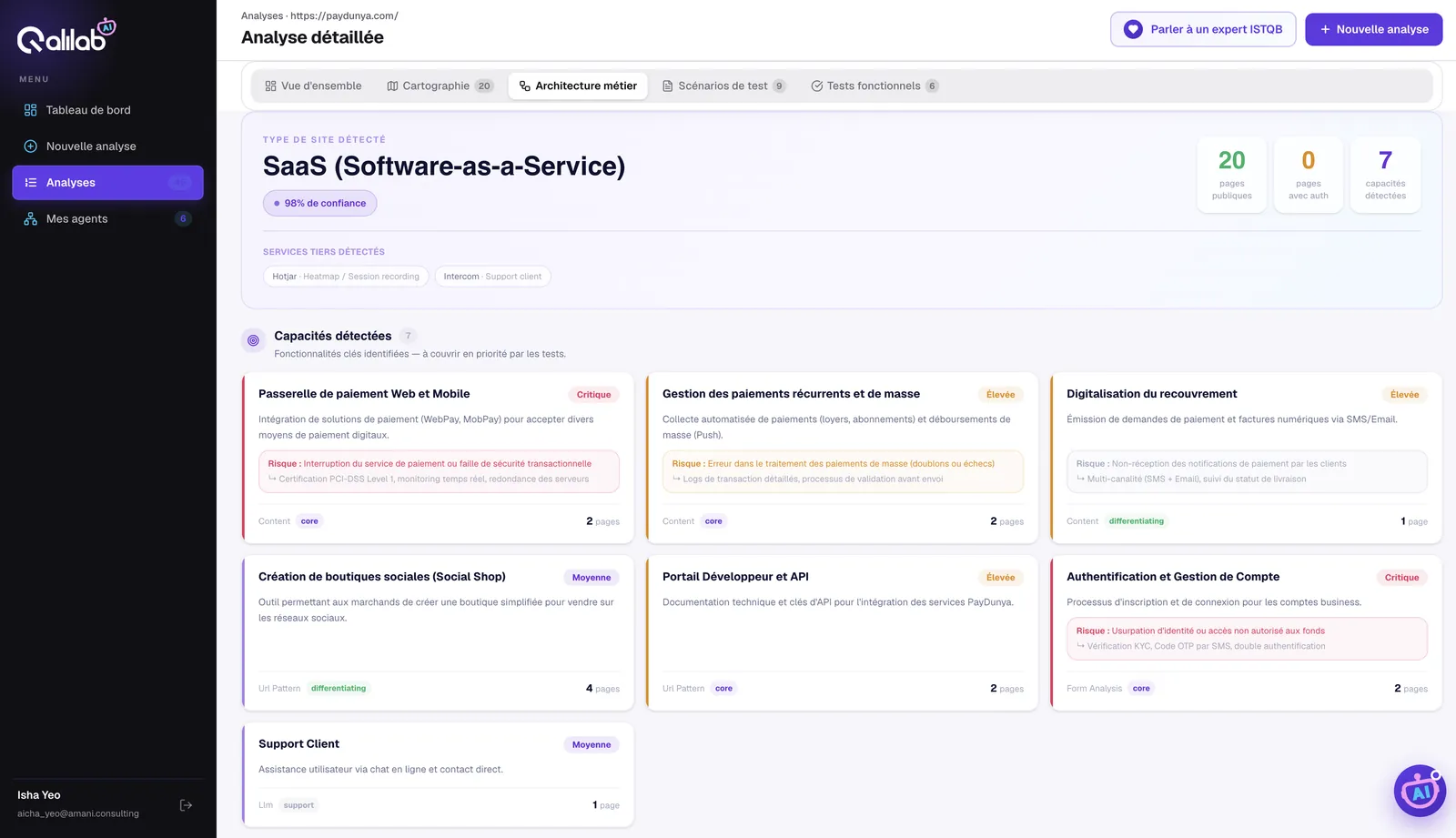Click the 98% de confiance badge
Screen dimensions: 1456x838
coord(320,204)
